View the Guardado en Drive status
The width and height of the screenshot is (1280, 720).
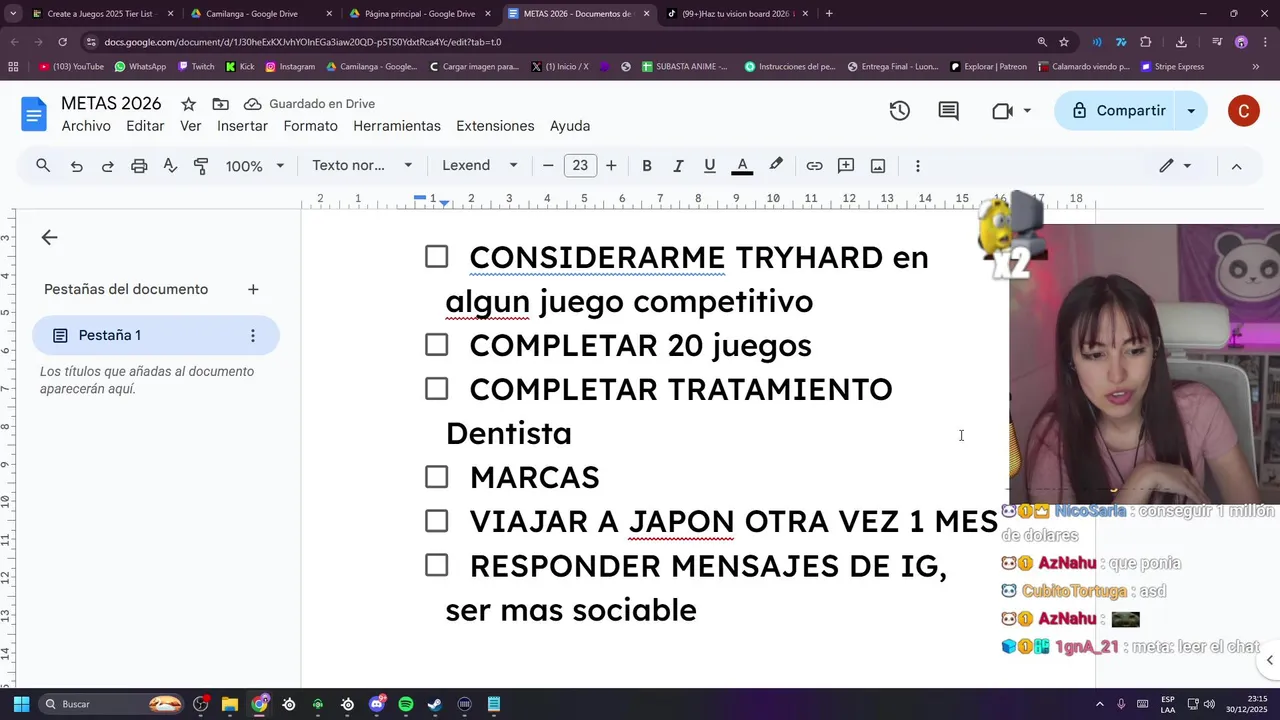[309, 104]
